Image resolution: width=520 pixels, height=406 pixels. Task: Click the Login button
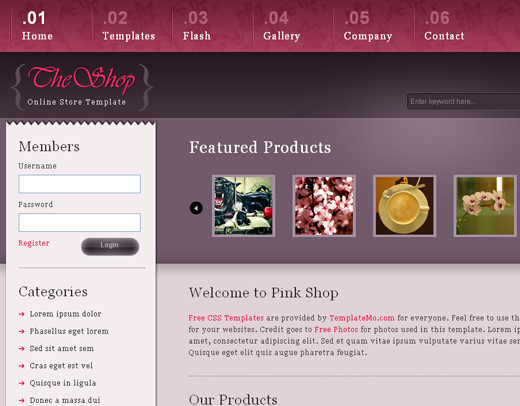(110, 246)
